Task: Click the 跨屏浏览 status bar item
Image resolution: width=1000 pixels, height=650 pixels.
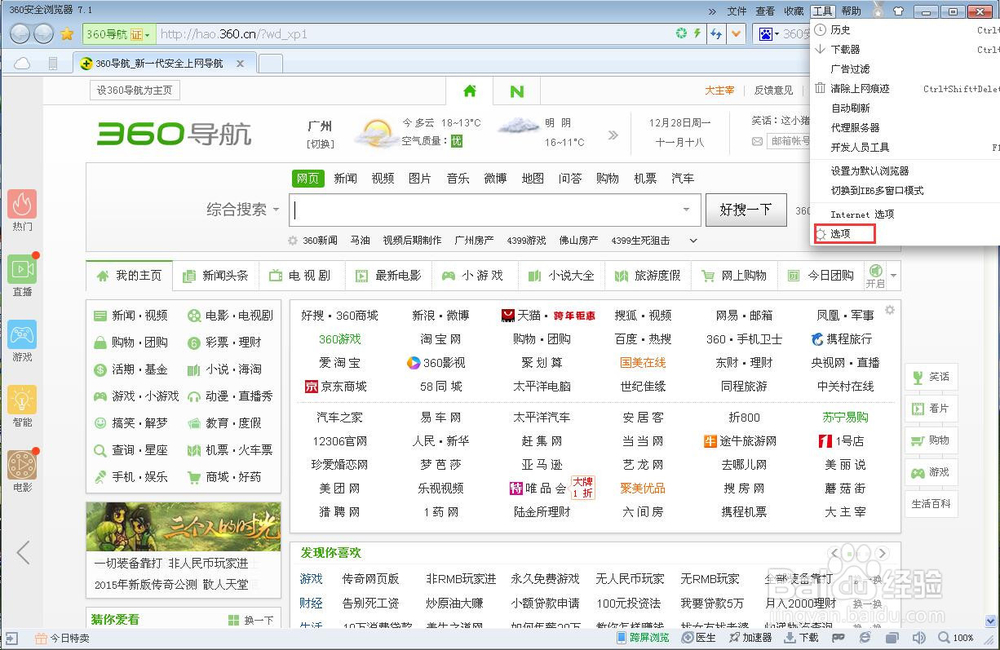Action: click(643, 637)
